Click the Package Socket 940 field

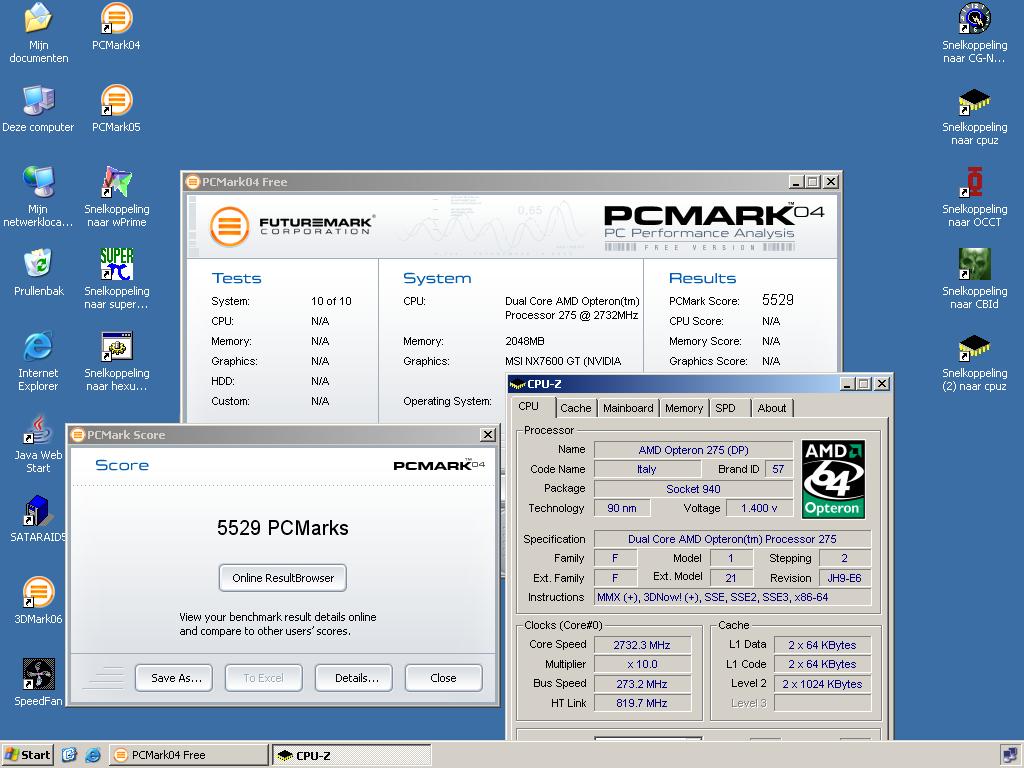pos(693,489)
